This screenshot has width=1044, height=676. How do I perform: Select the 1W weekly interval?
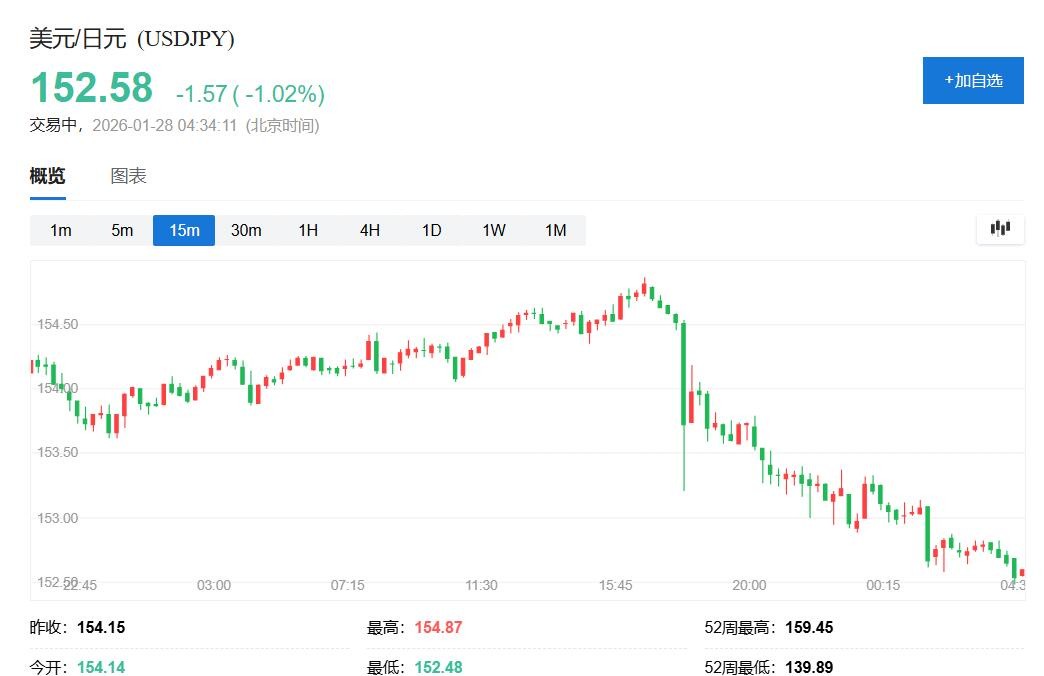(494, 230)
